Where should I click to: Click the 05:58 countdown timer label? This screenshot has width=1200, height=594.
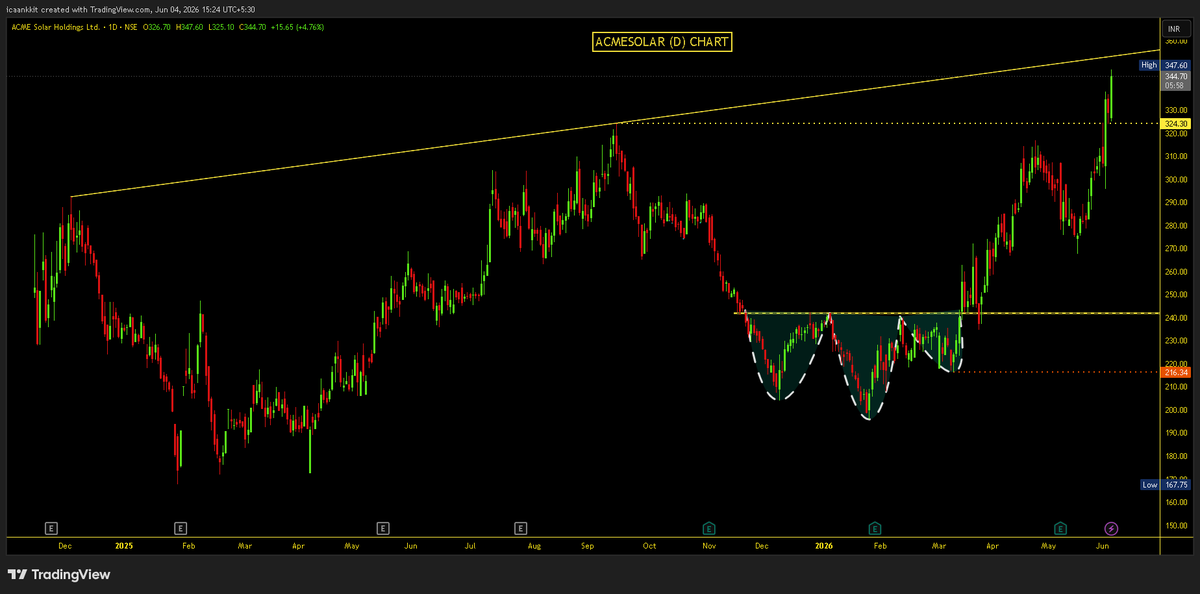tap(1175, 86)
